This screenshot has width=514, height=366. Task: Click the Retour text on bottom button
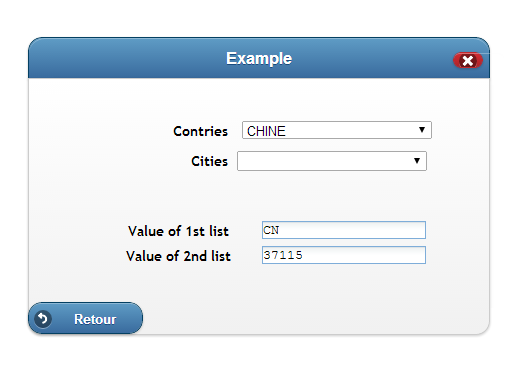click(x=95, y=319)
